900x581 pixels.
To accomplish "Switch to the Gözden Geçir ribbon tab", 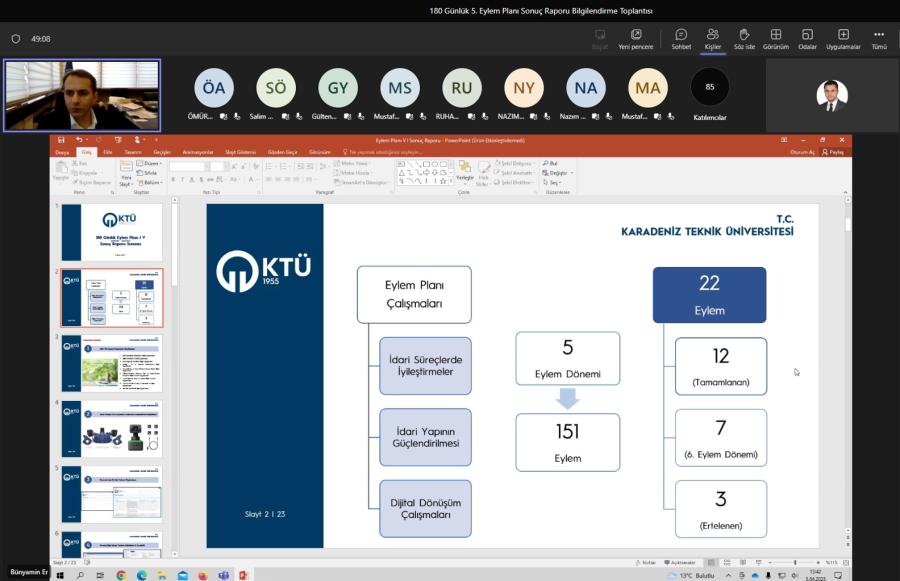I will (x=282, y=152).
